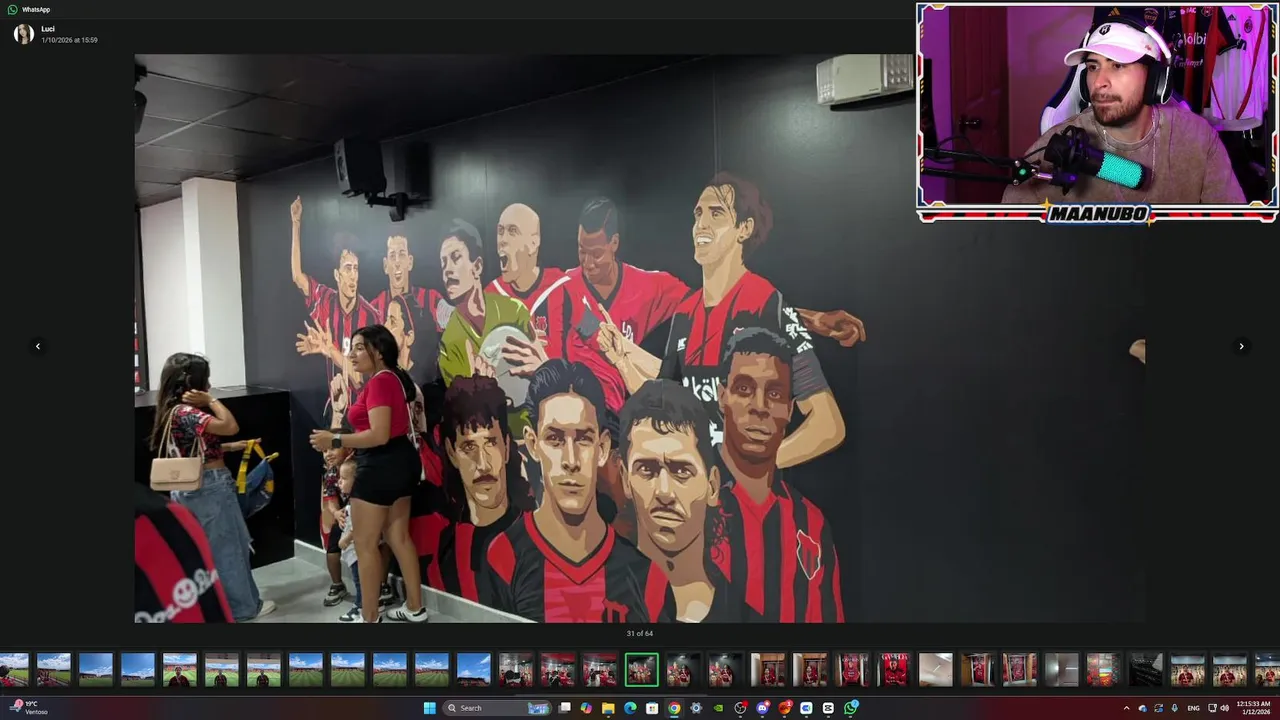Open Settings gear on the taskbar

[696, 708]
